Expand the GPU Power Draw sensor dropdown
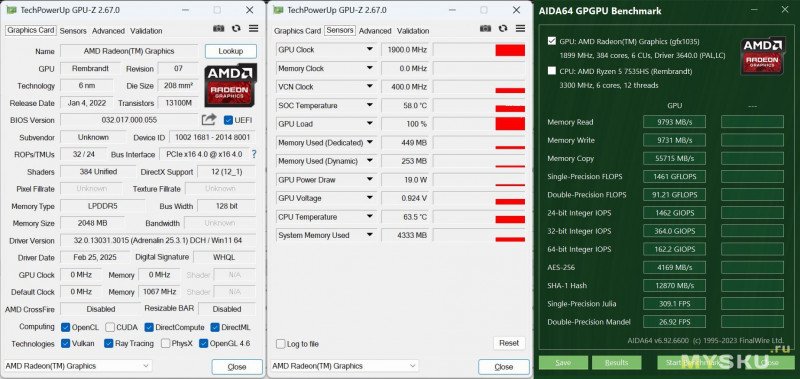 click(x=369, y=180)
